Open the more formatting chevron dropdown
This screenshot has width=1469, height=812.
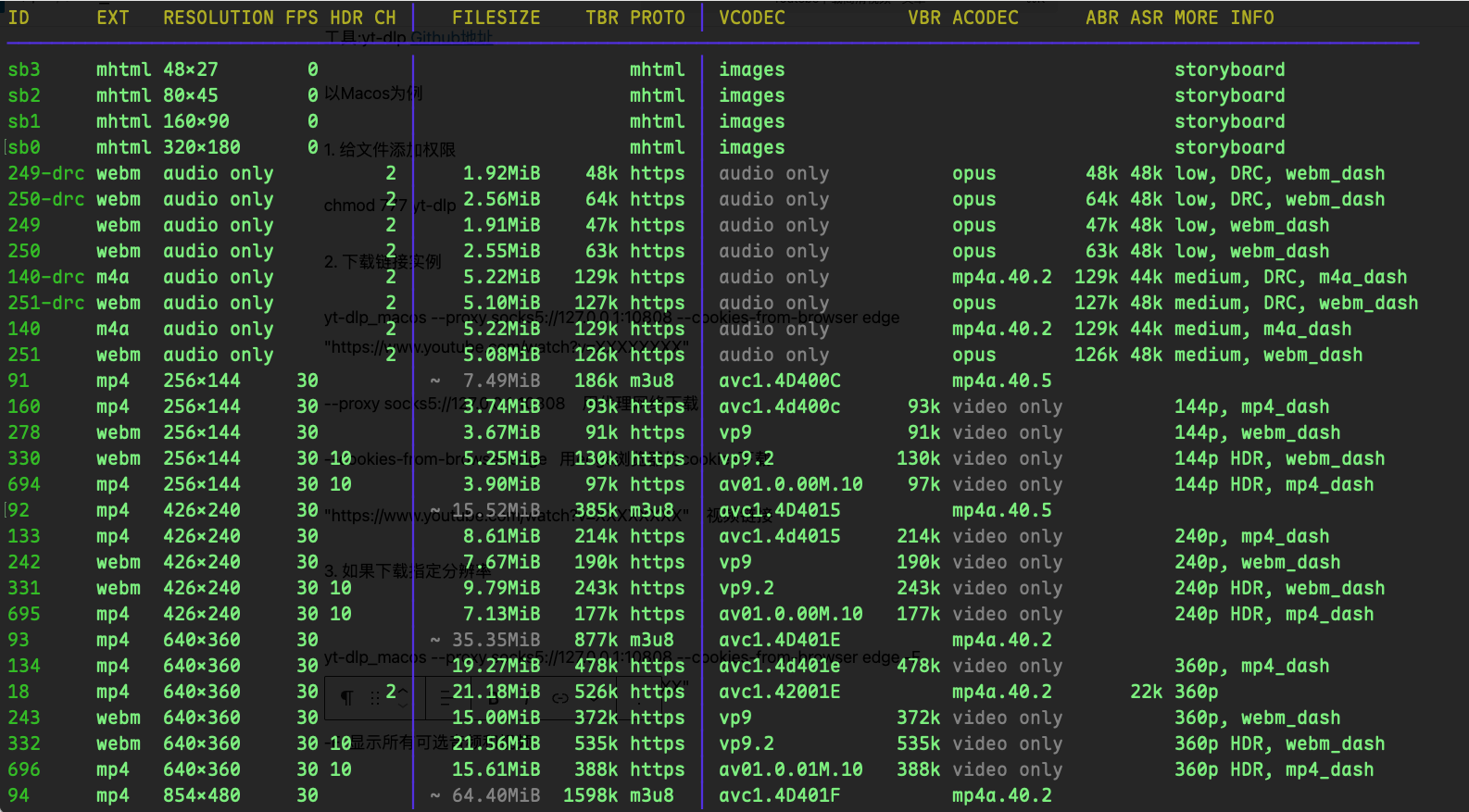tap(596, 698)
